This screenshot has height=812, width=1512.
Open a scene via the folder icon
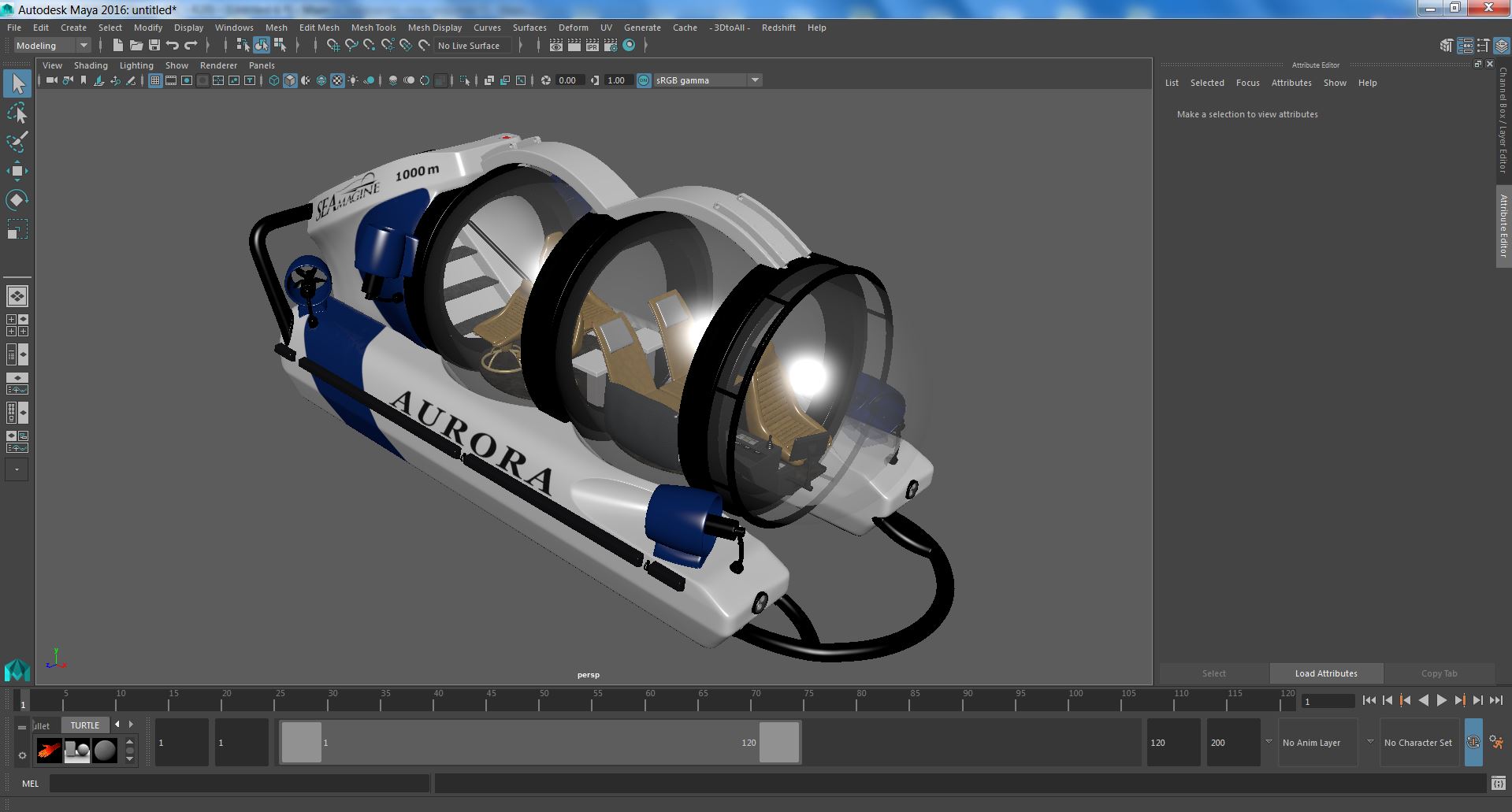(136, 46)
